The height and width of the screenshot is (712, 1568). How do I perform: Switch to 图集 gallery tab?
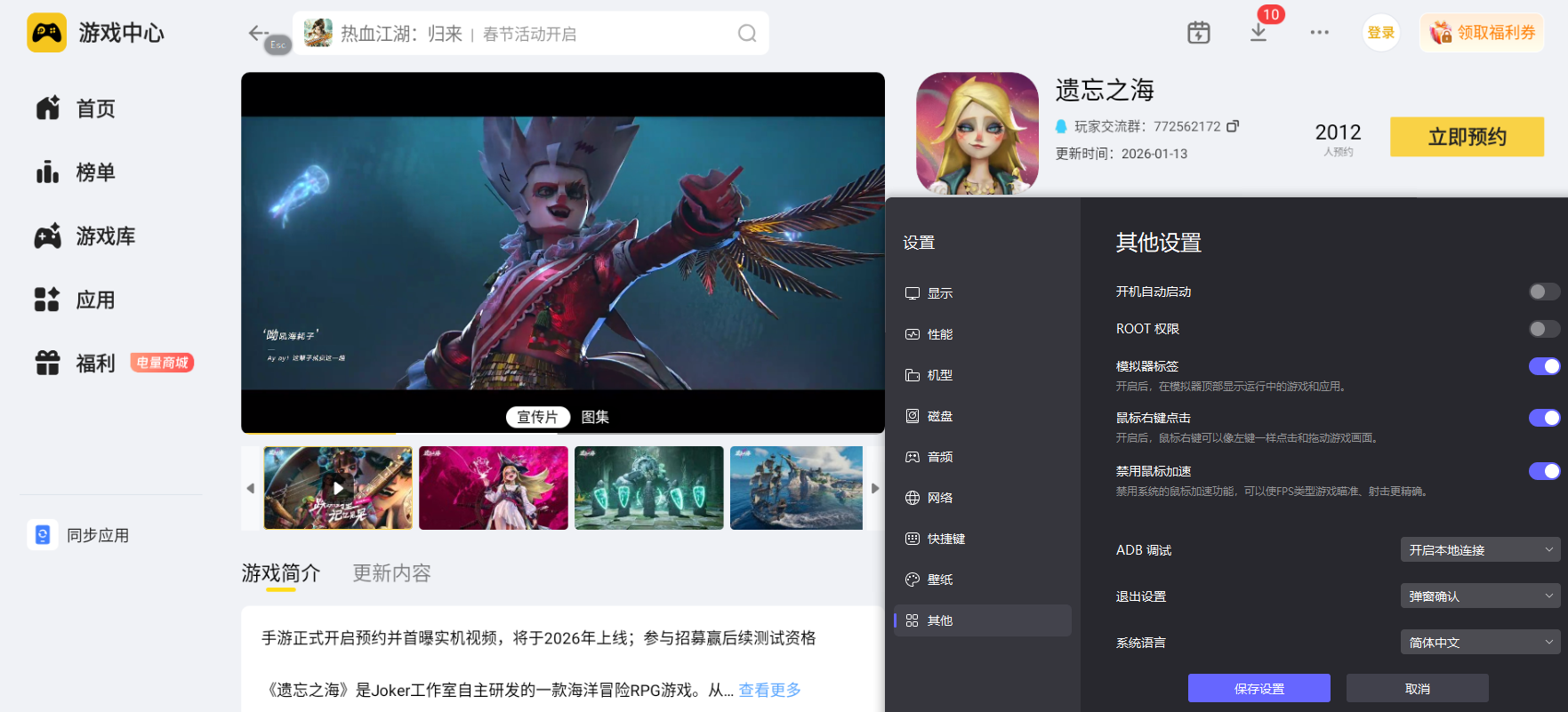coord(595,417)
